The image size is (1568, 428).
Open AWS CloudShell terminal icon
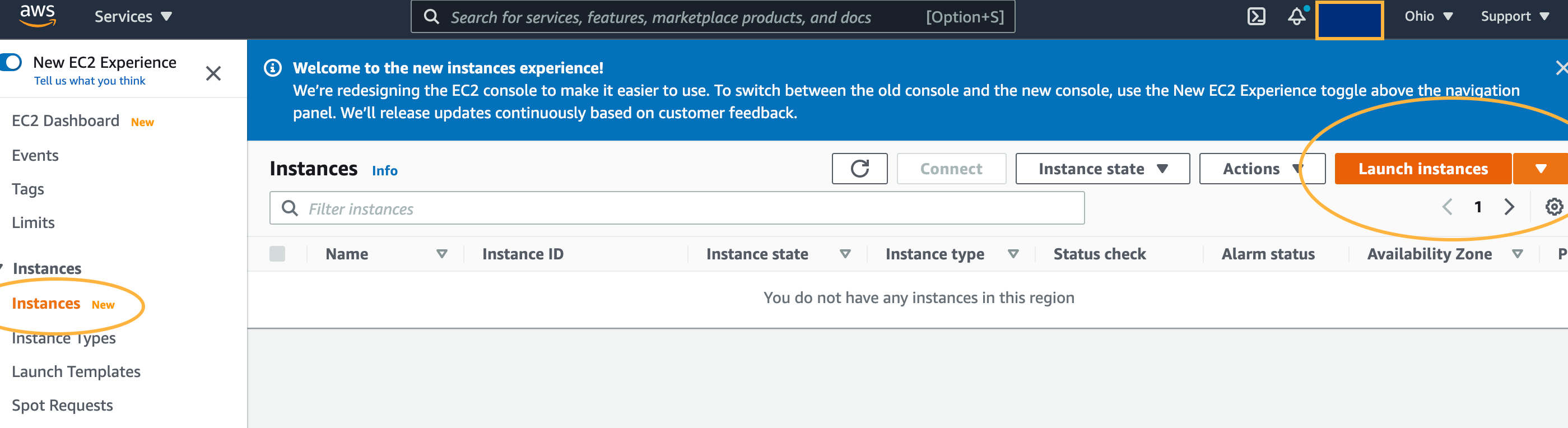pyautogui.click(x=1257, y=16)
